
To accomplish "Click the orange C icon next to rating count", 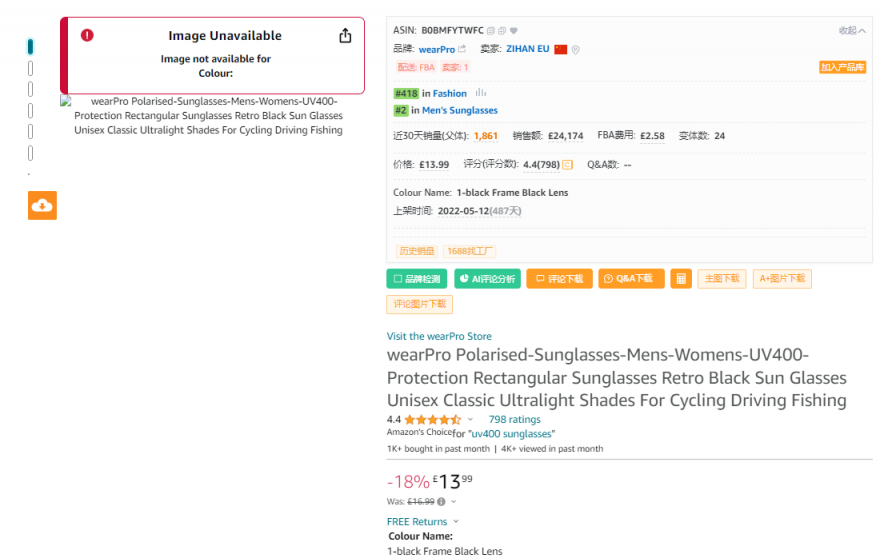I will [x=567, y=164].
